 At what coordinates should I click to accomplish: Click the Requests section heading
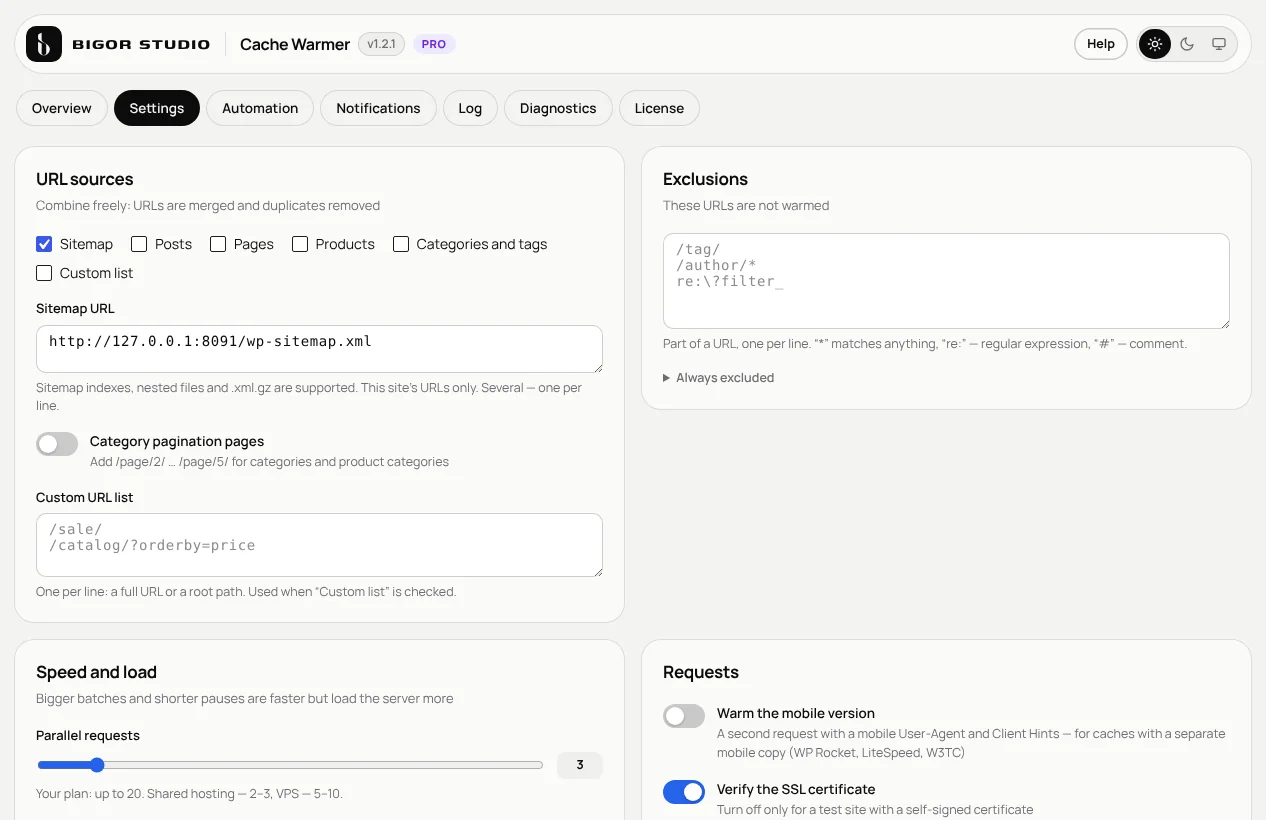[x=701, y=672]
